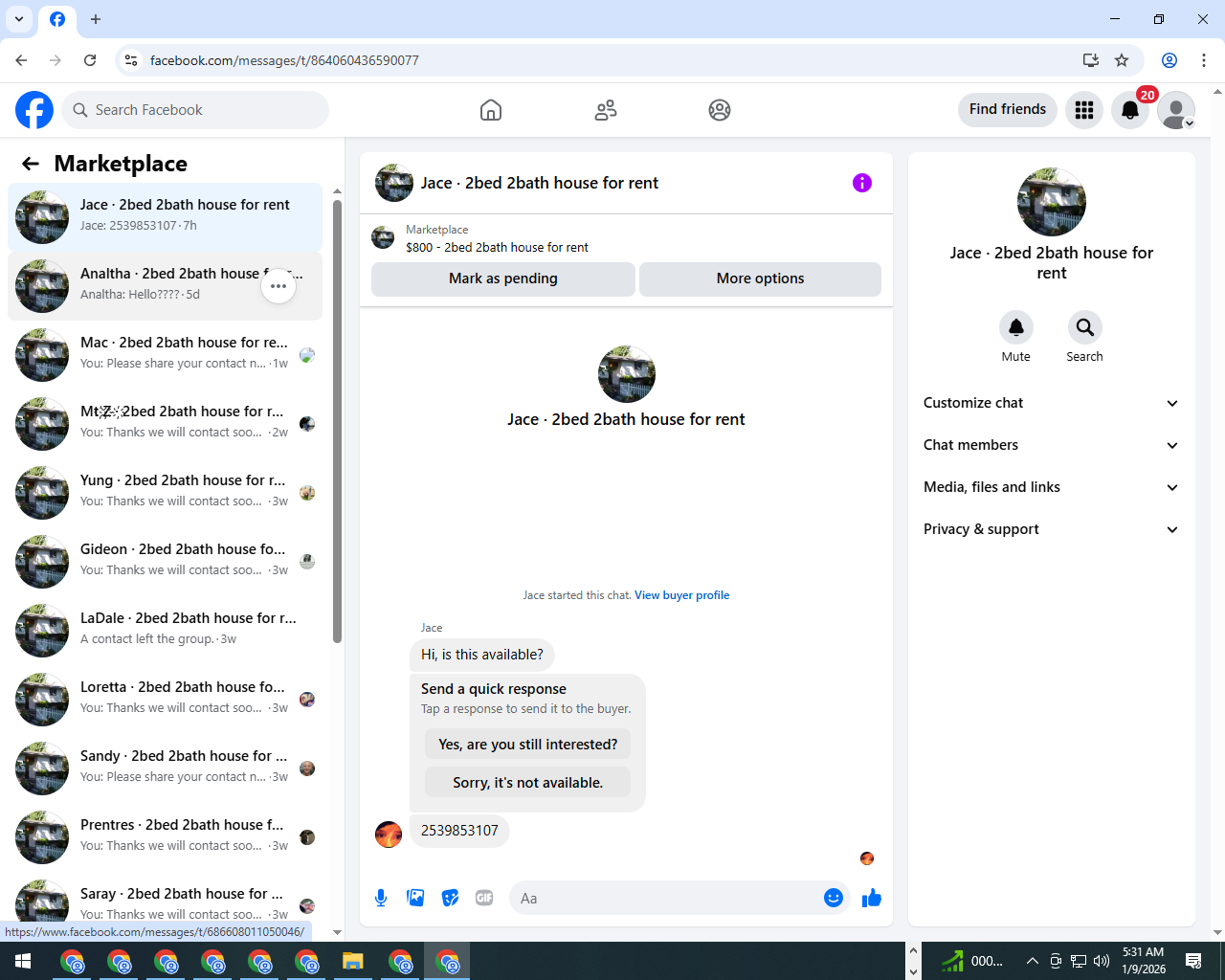Click More options button

(x=760, y=278)
